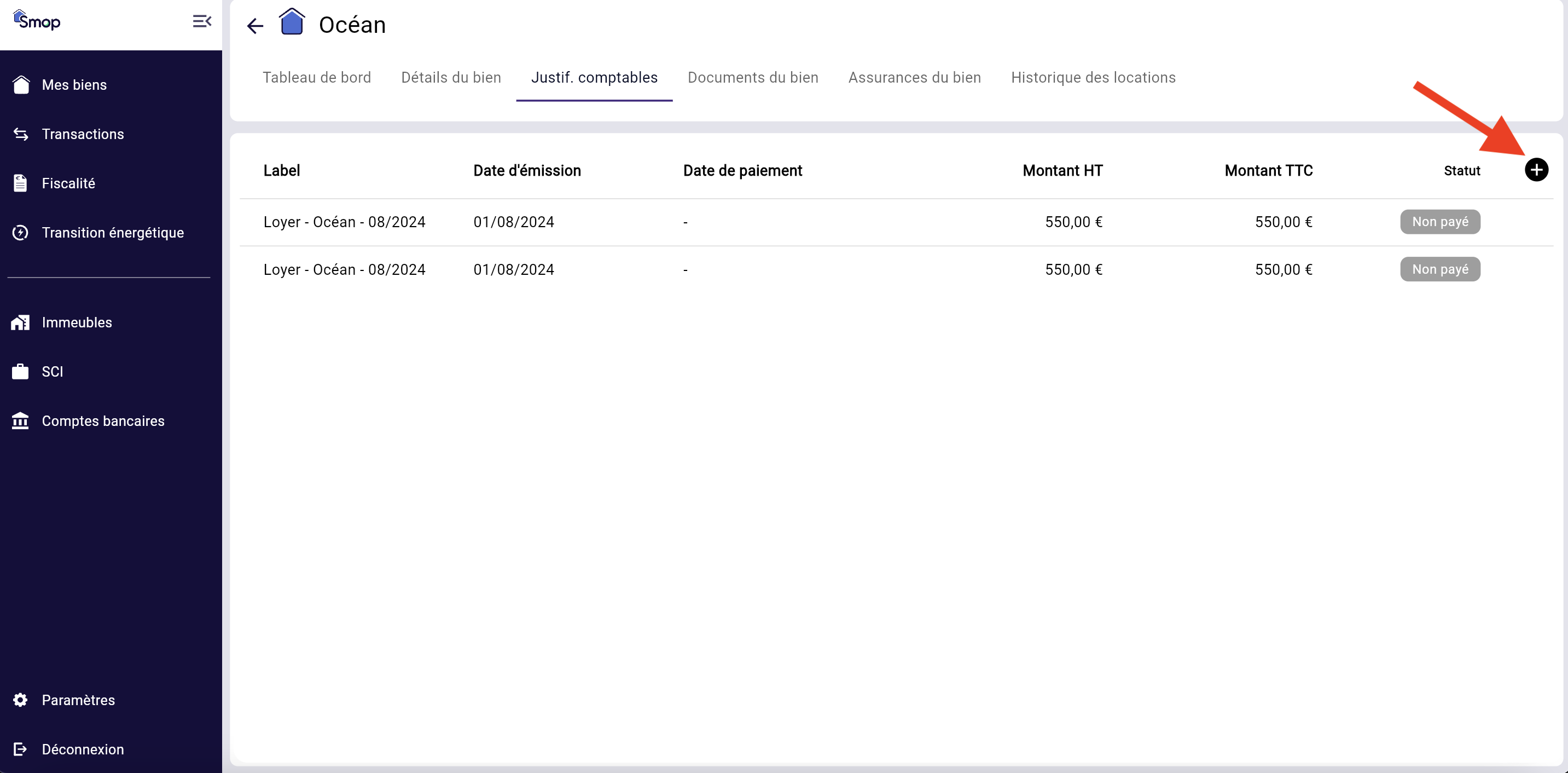1568x773 pixels.
Task: Open the SCI section
Action: [53, 372]
